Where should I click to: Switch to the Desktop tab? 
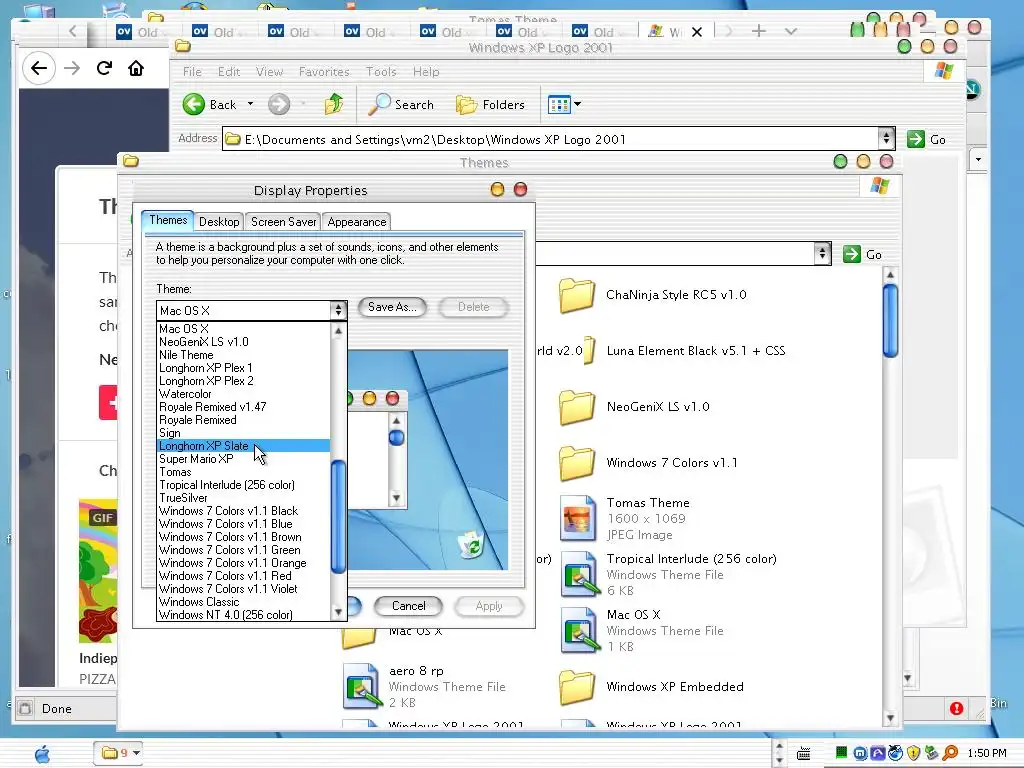point(219,222)
